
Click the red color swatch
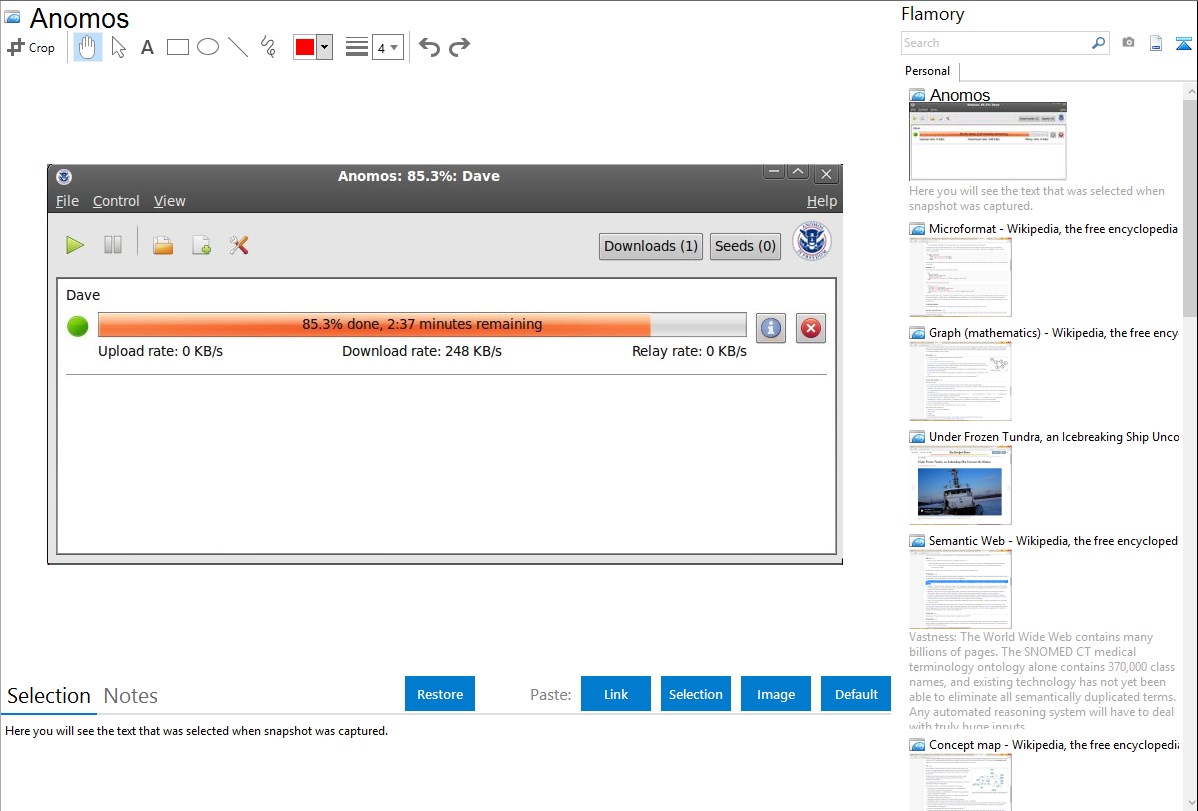pos(305,47)
